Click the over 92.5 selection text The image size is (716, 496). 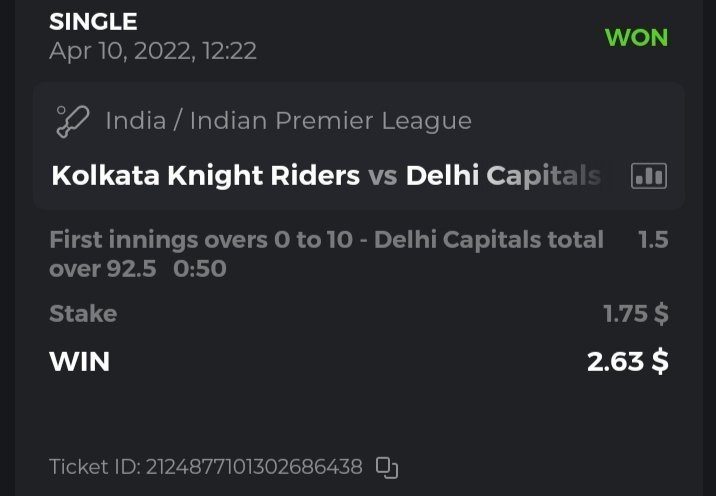102,269
